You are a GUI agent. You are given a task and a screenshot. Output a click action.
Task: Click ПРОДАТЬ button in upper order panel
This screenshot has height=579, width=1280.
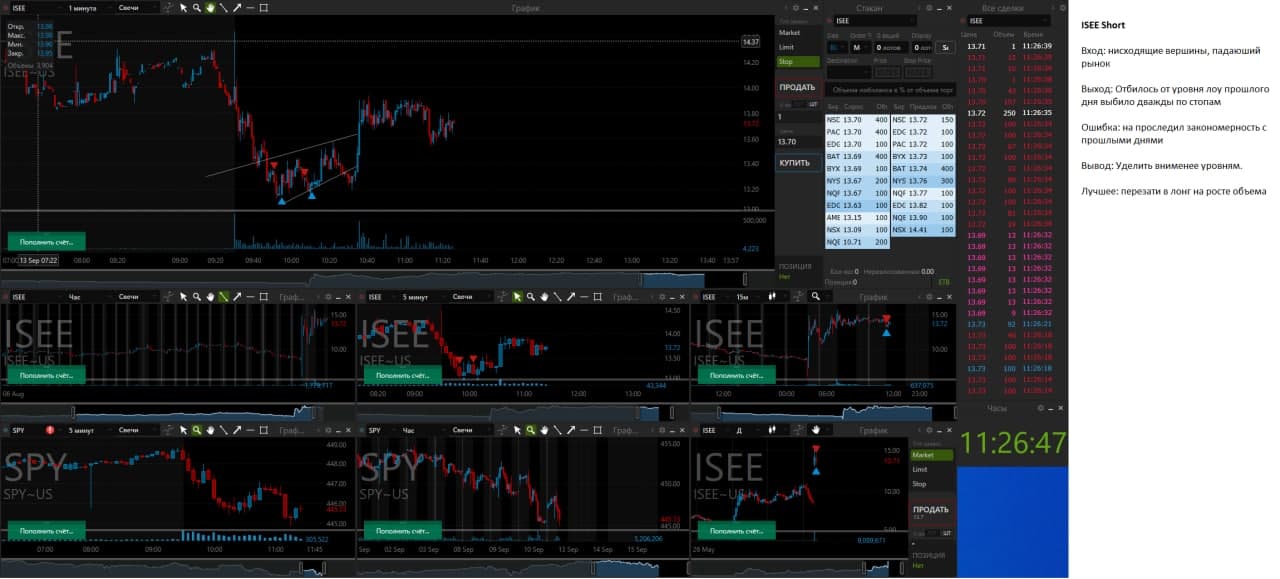tap(797, 87)
